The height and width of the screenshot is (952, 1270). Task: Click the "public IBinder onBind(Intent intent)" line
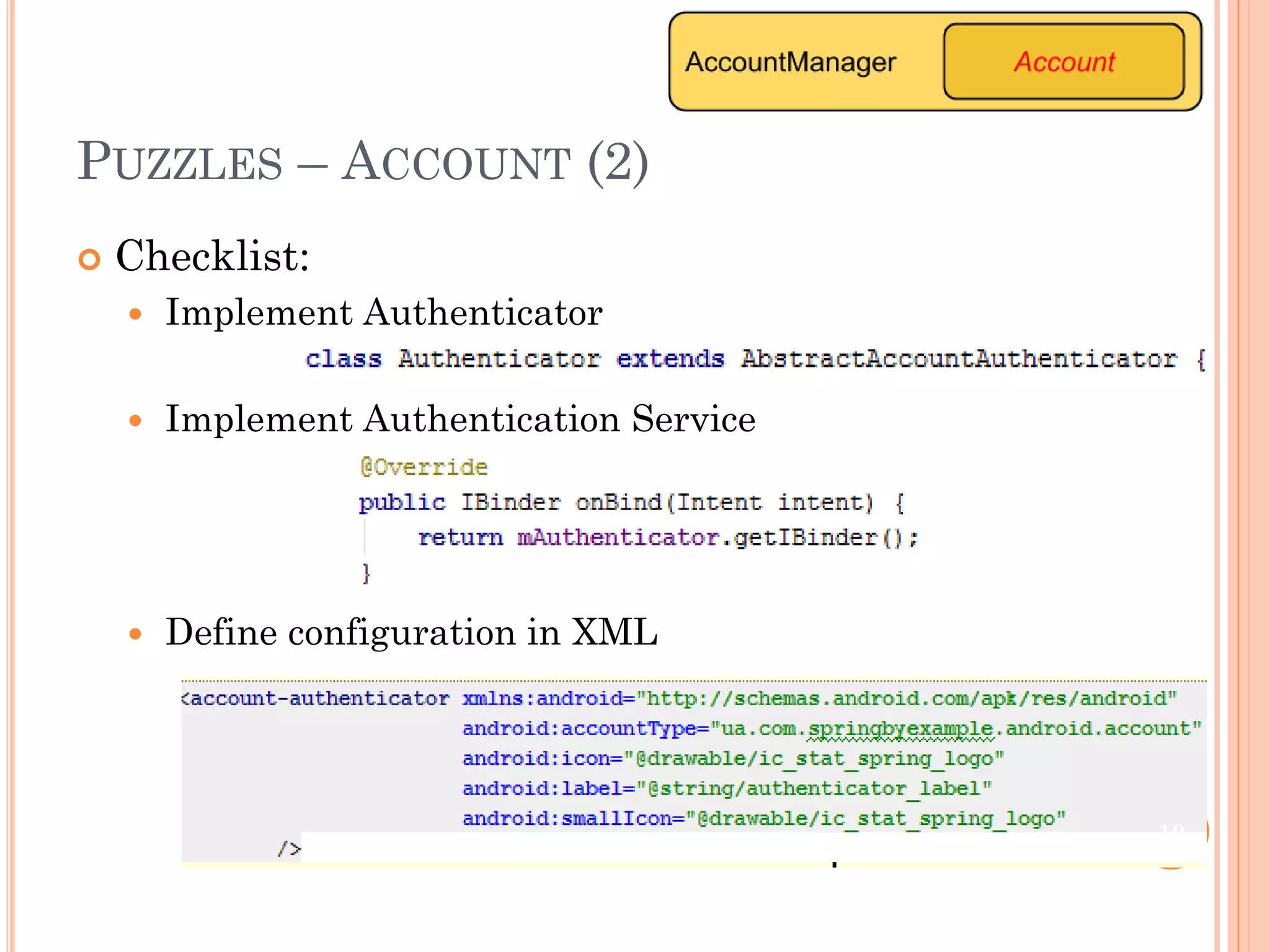[x=632, y=503]
